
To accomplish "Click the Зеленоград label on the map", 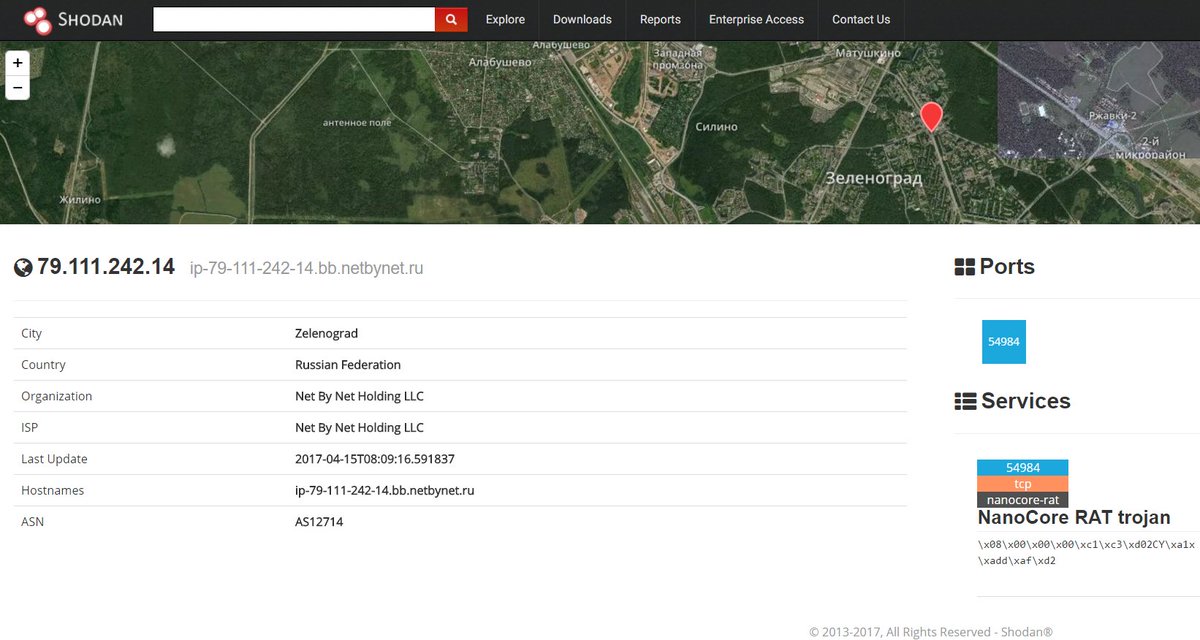I will click(874, 178).
